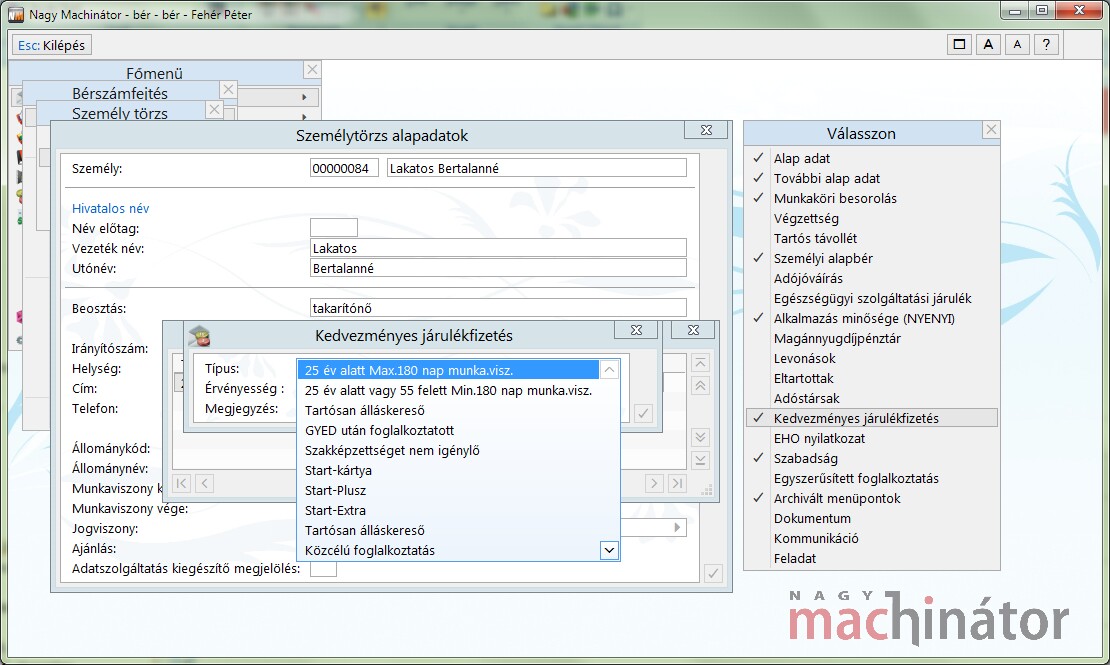Click Adatszolgáltatás kiegészítő megjelölés field
The height and width of the screenshot is (665, 1110).
tap(324, 569)
